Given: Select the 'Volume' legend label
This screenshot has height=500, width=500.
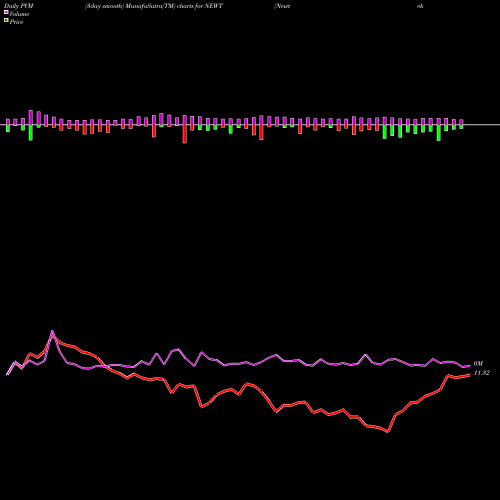Looking at the screenshot, I should pos(19,14).
